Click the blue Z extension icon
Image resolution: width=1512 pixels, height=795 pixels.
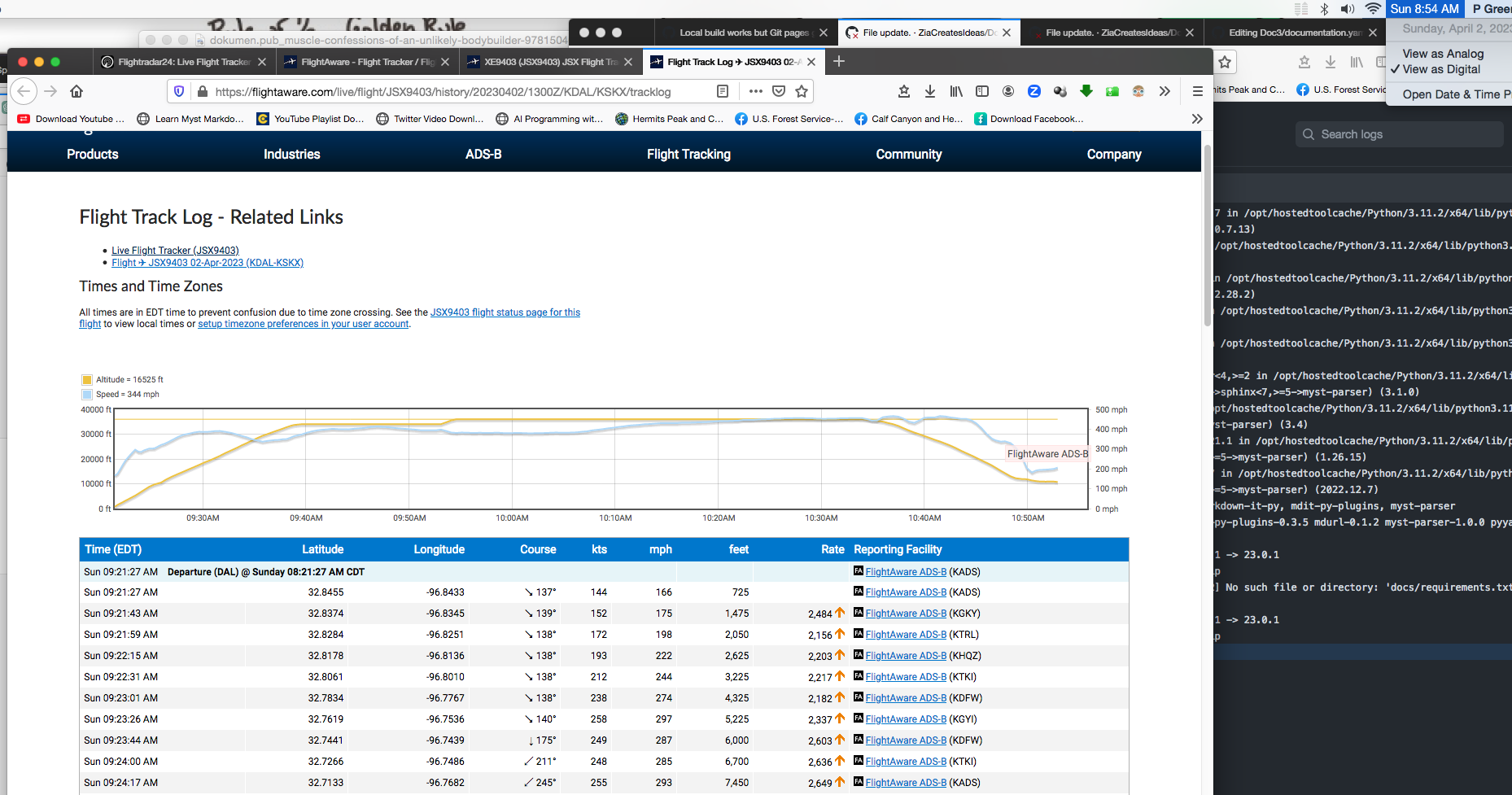click(1034, 91)
